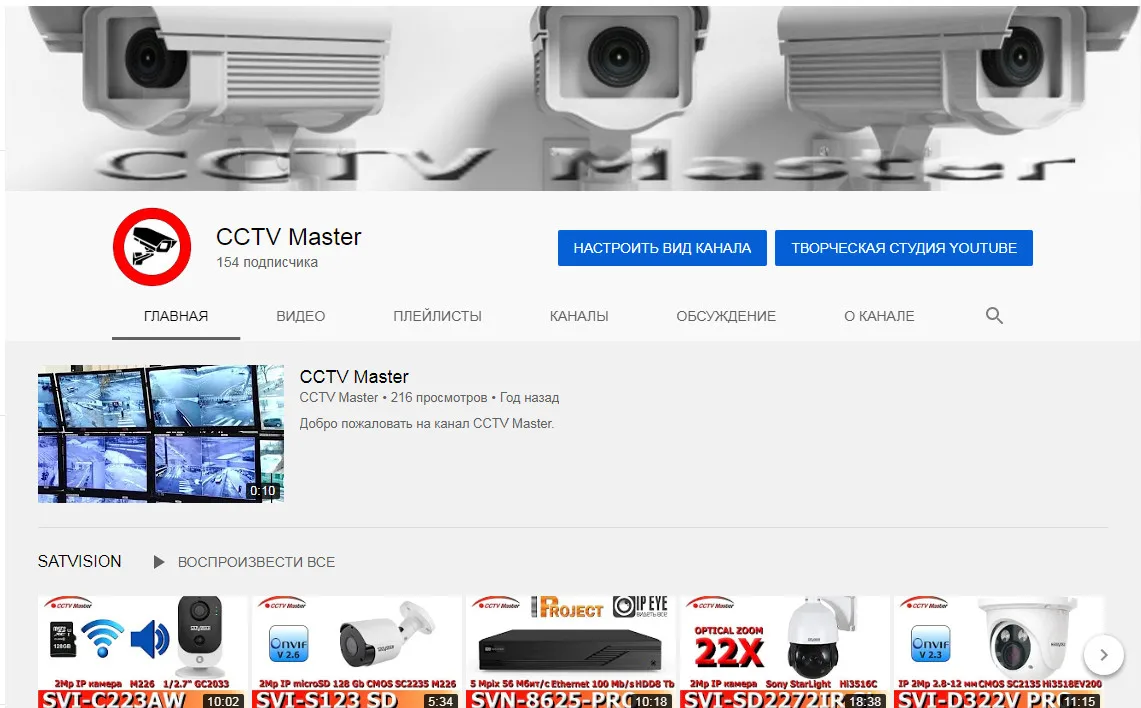
Task: Open the SVN-8625-PRO video thumbnail
Action: 570,652
